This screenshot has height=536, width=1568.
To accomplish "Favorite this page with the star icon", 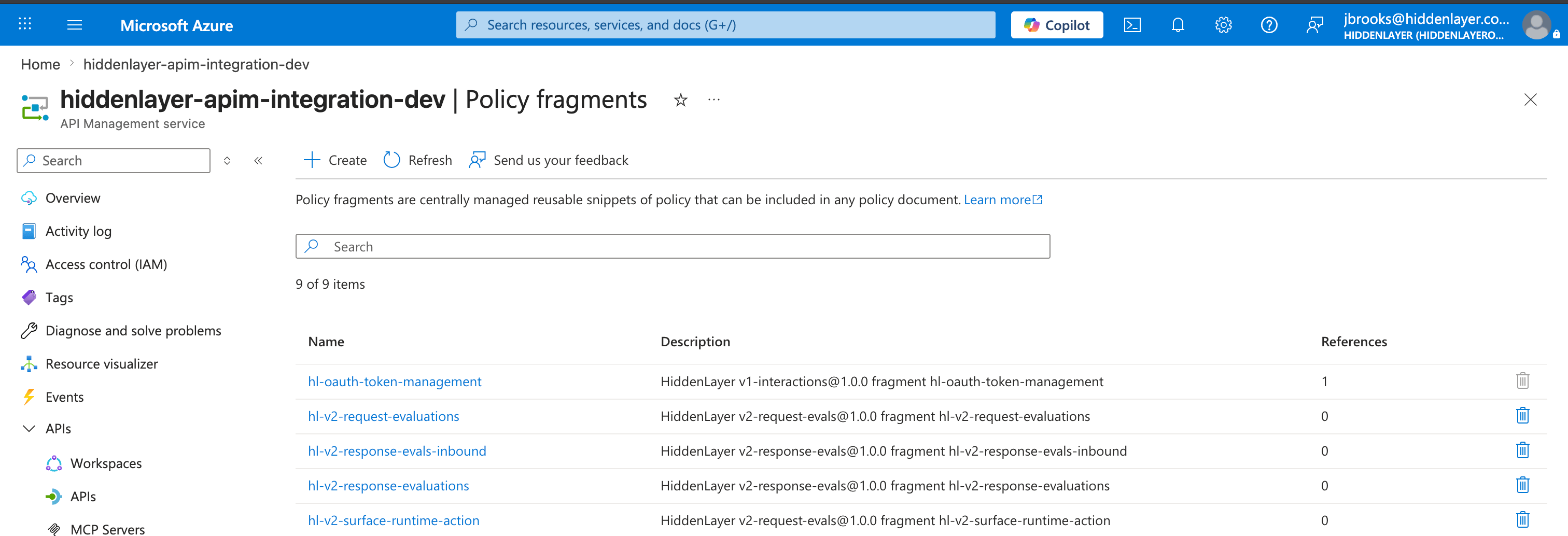I will [x=680, y=100].
